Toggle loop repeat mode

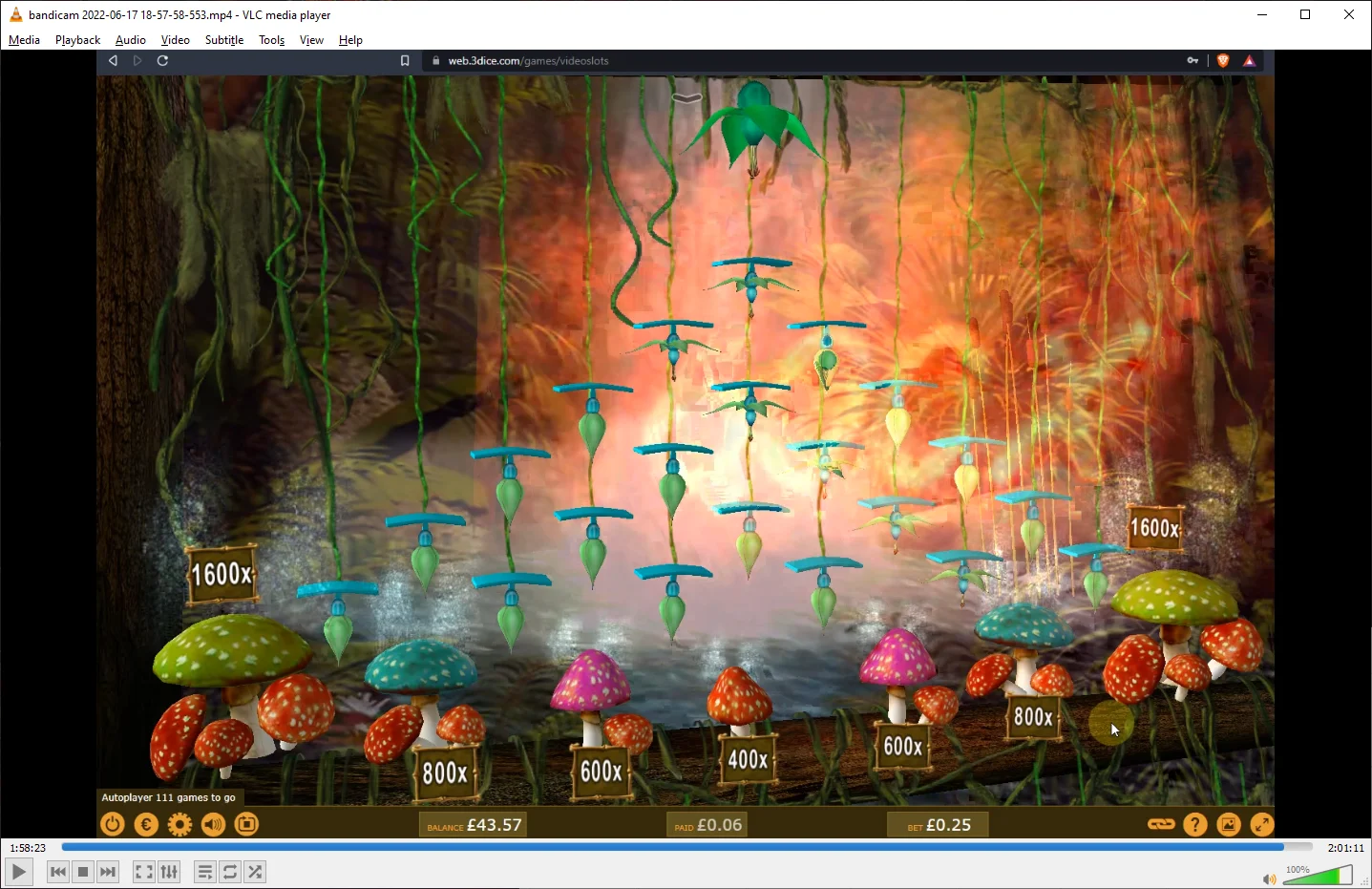point(230,872)
